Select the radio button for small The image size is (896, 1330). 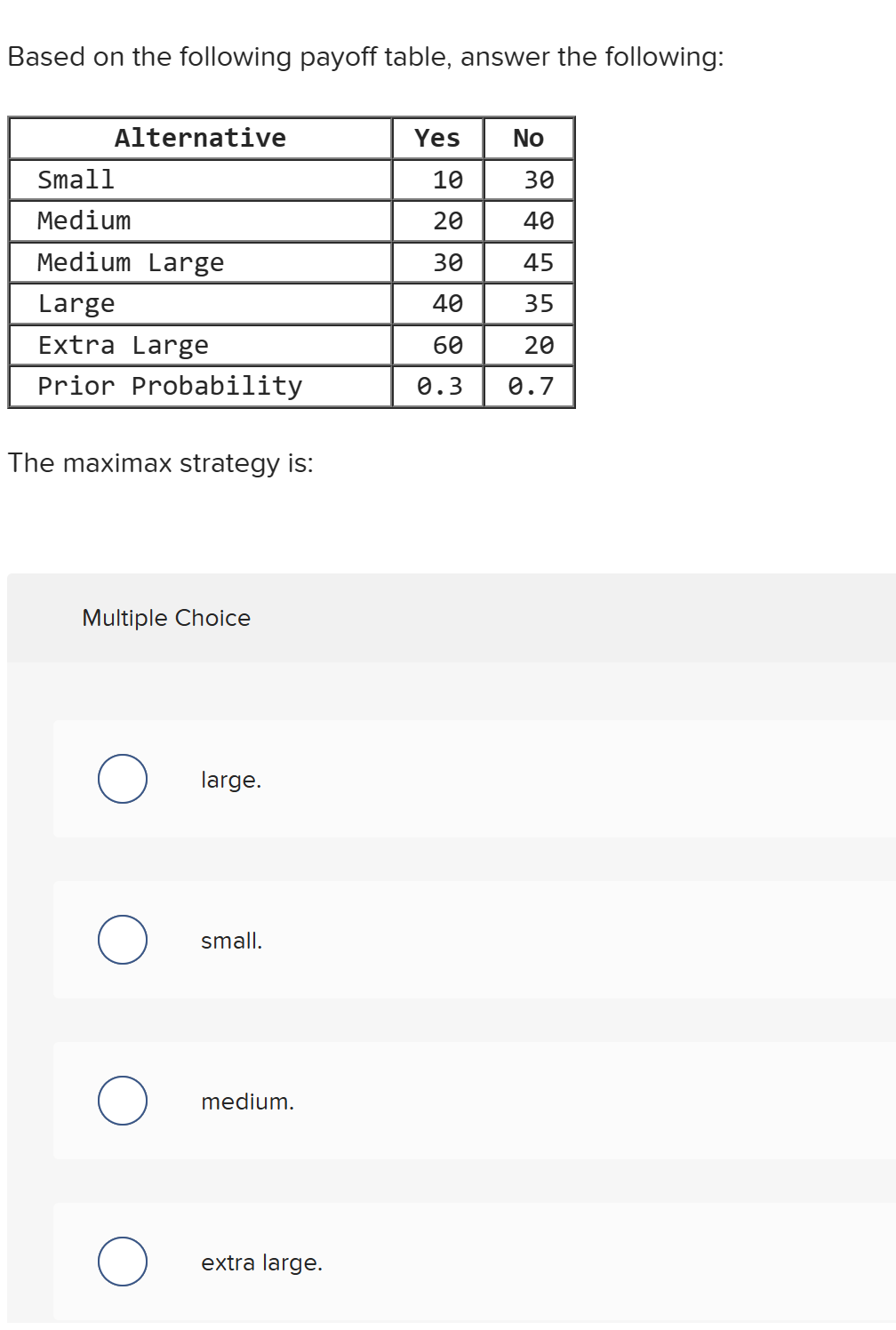[121, 941]
